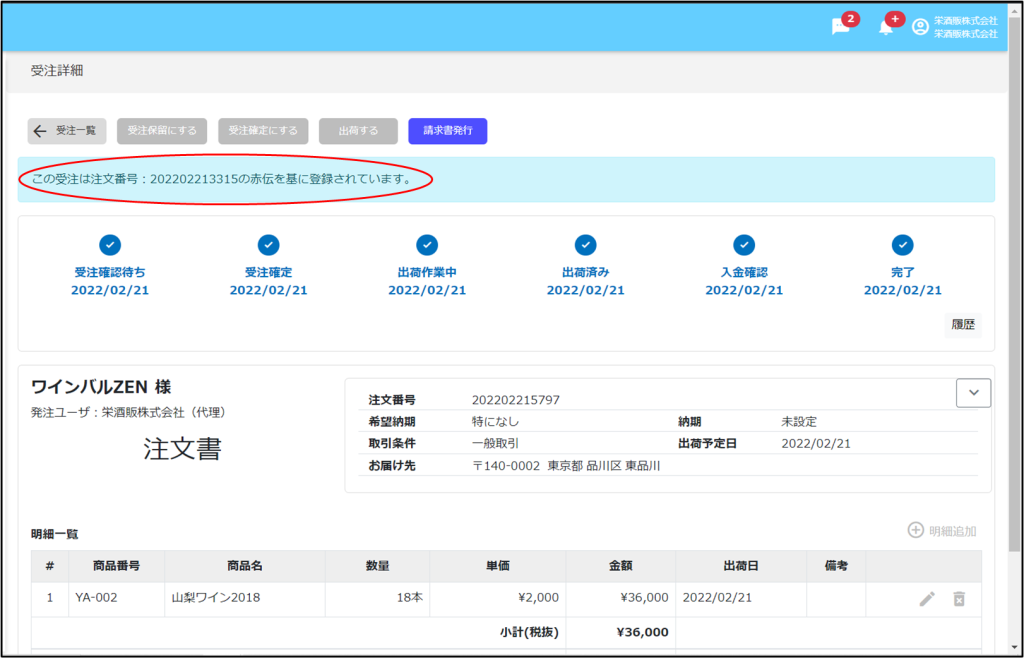This screenshot has height=658, width=1024.
Task: Open the notifications bell icon
Action: (886, 27)
